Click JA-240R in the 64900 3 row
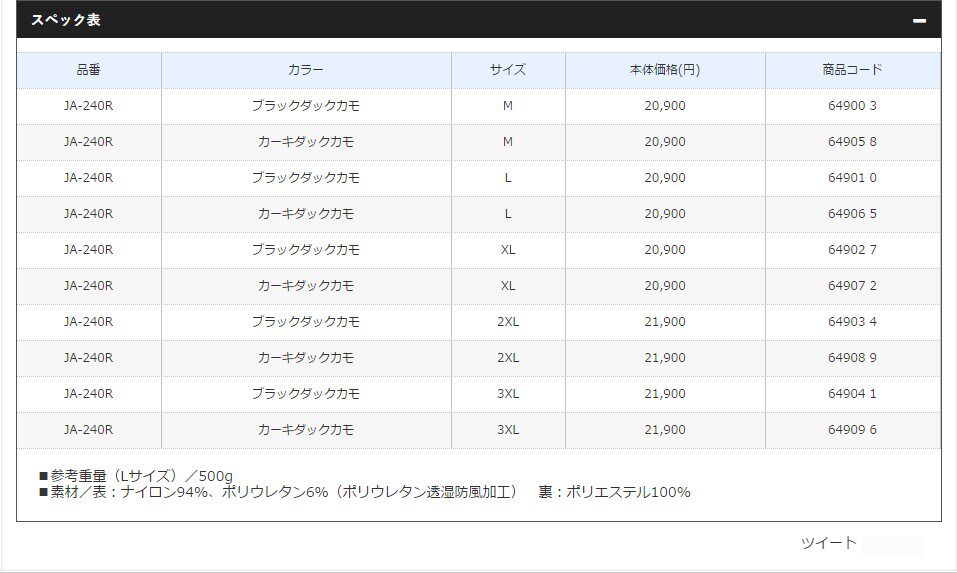Screen dimensions: 957x573 coord(88,106)
